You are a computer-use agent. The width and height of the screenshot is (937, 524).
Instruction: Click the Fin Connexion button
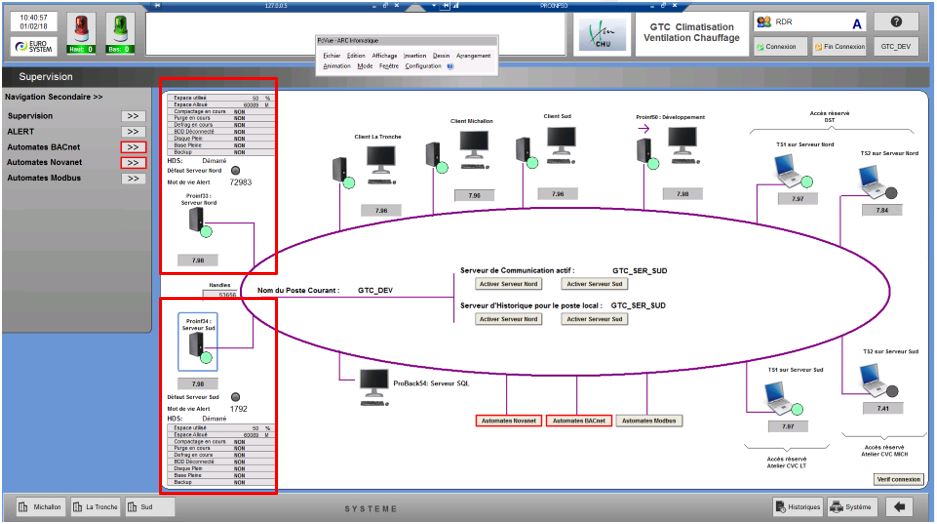click(x=840, y=46)
